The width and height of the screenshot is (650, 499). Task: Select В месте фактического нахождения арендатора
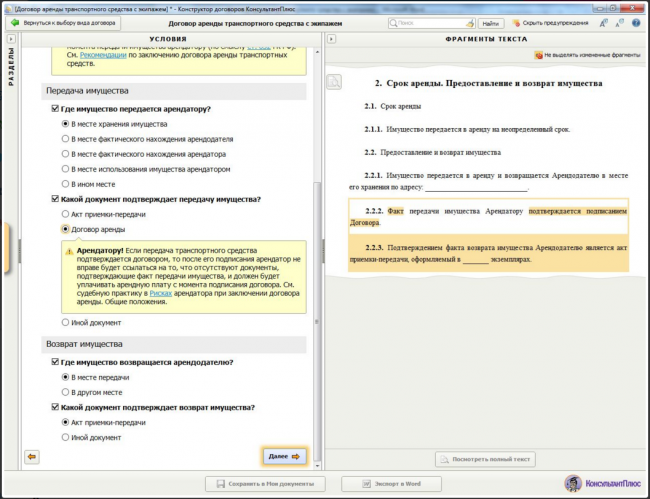coord(65,154)
